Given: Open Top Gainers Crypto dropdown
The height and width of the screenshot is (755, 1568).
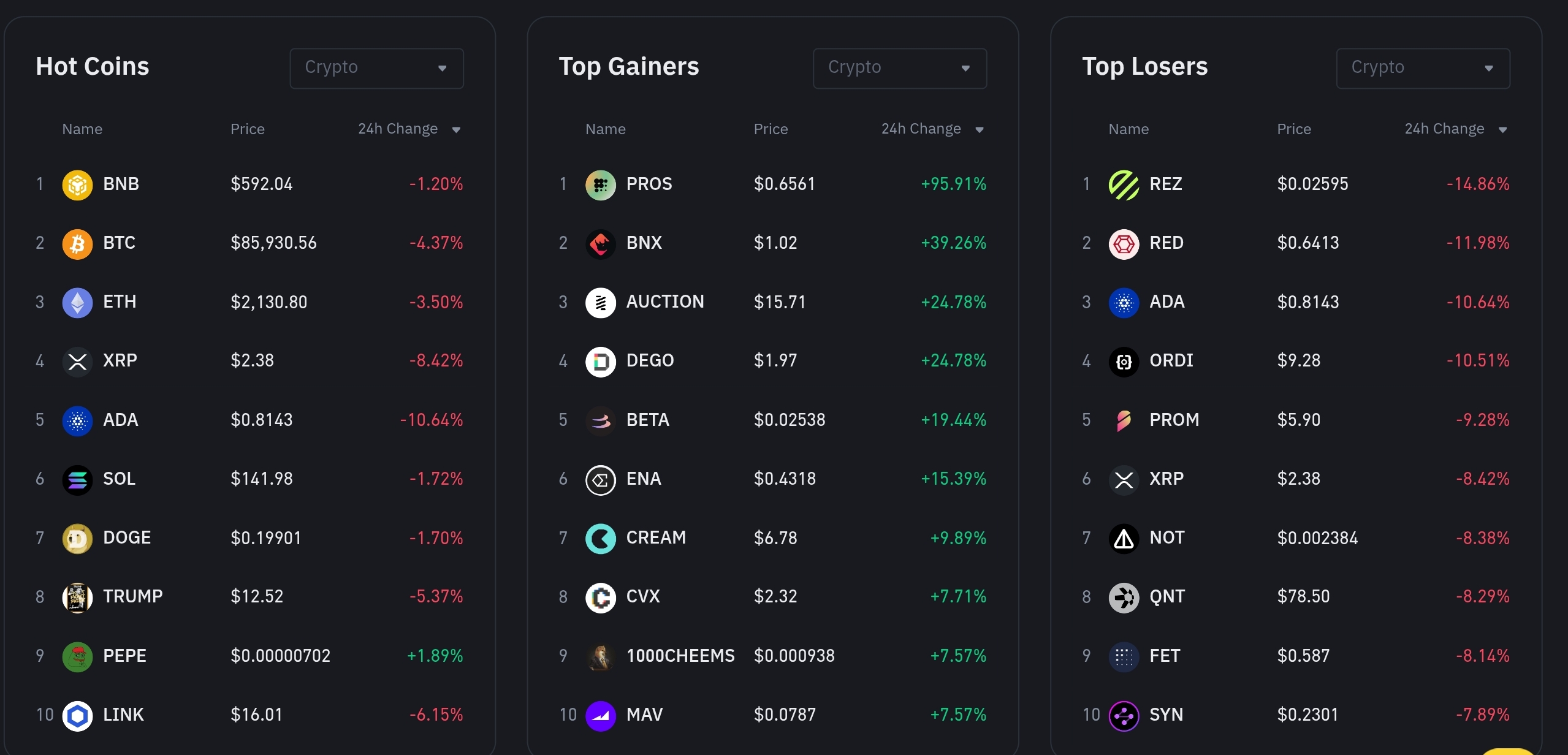Looking at the screenshot, I should [899, 68].
